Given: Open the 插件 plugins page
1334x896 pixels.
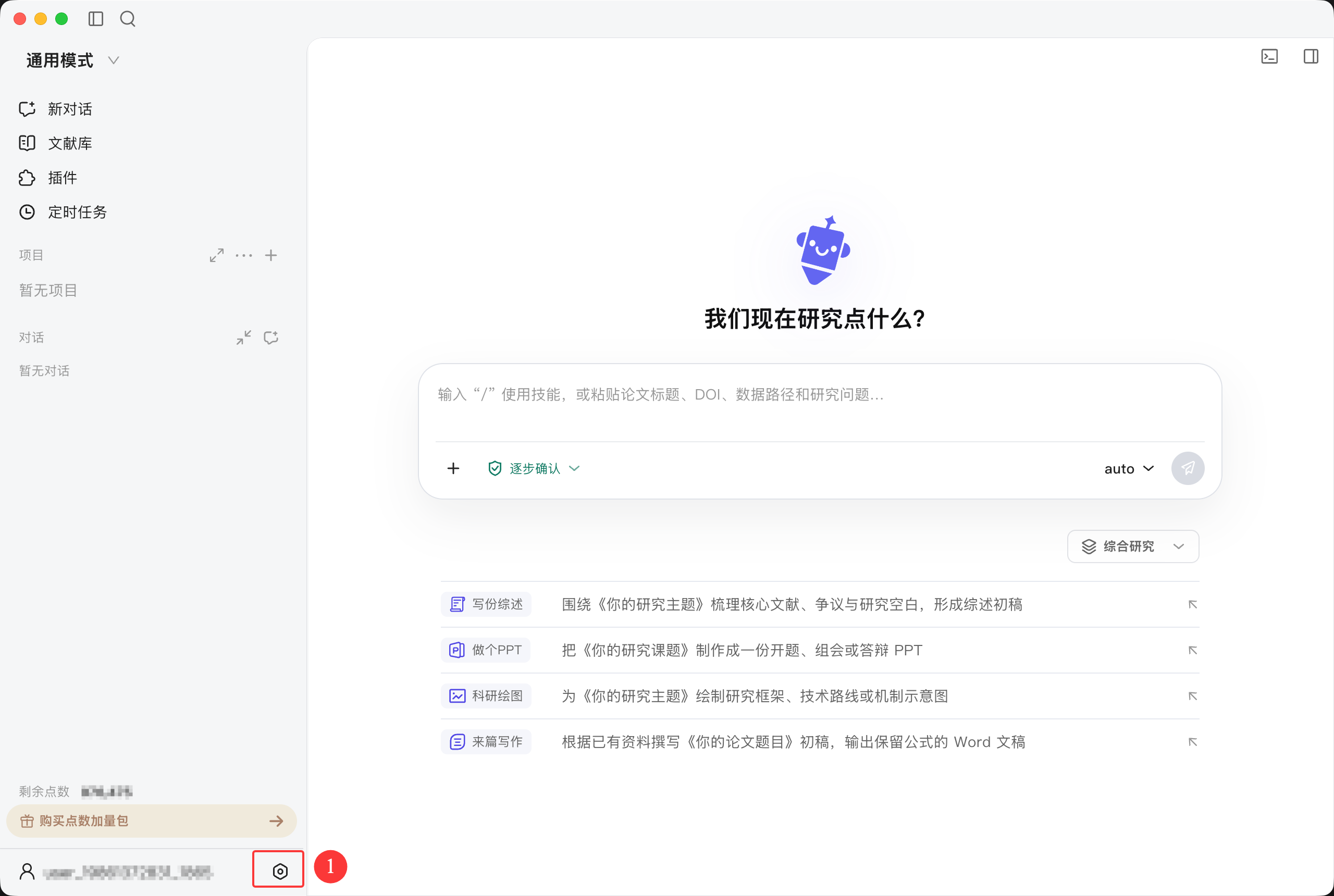Looking at the screenshot, I should pyautogui.click(x=63, y=178).
